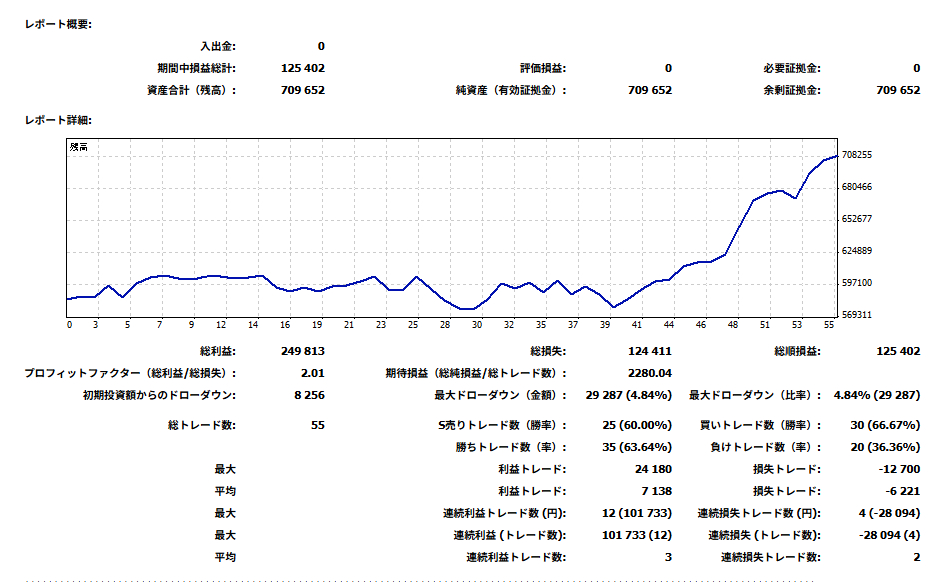Click the 35 (63.64%) value
950x582 pixels.
point(637,448)
